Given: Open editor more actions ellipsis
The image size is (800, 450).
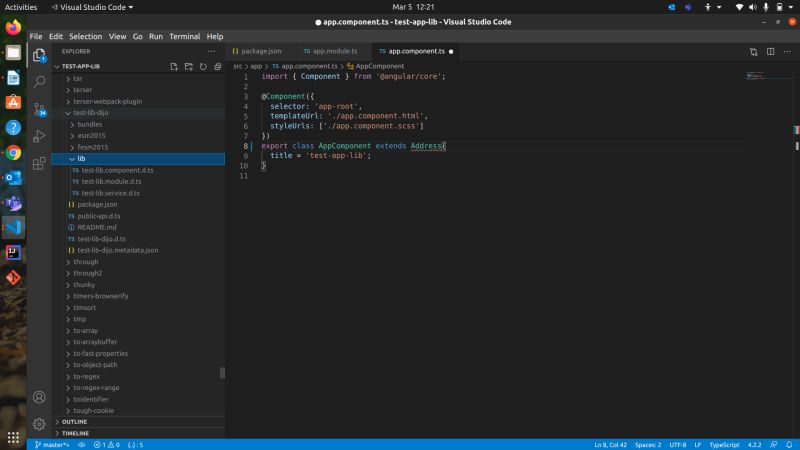Looking at the screenshot, I should click(787, 52).
